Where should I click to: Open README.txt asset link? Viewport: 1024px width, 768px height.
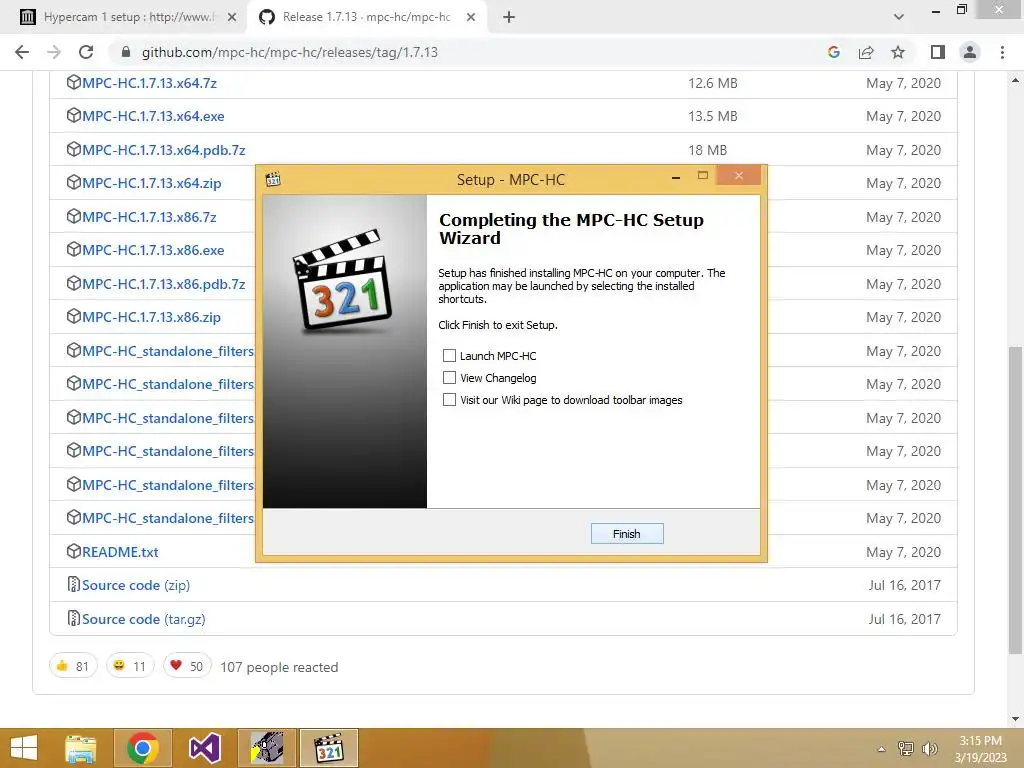coord(120,552)
